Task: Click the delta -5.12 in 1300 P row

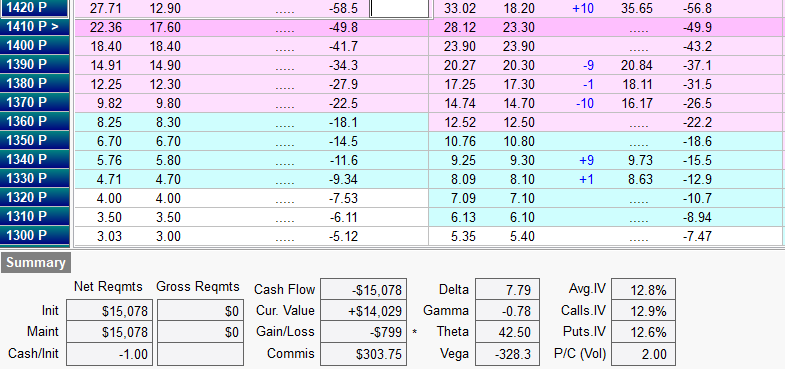Action: [x=343, y=236]
